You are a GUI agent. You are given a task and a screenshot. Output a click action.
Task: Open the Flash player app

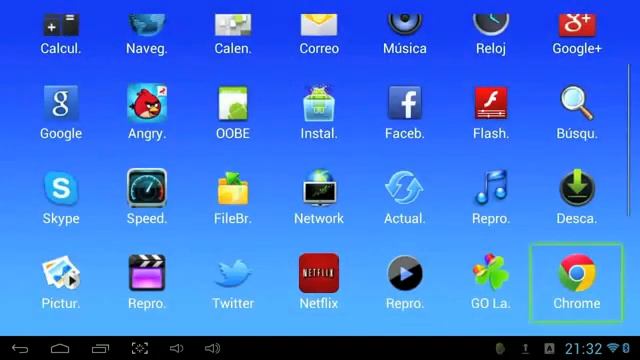(491, 113)
